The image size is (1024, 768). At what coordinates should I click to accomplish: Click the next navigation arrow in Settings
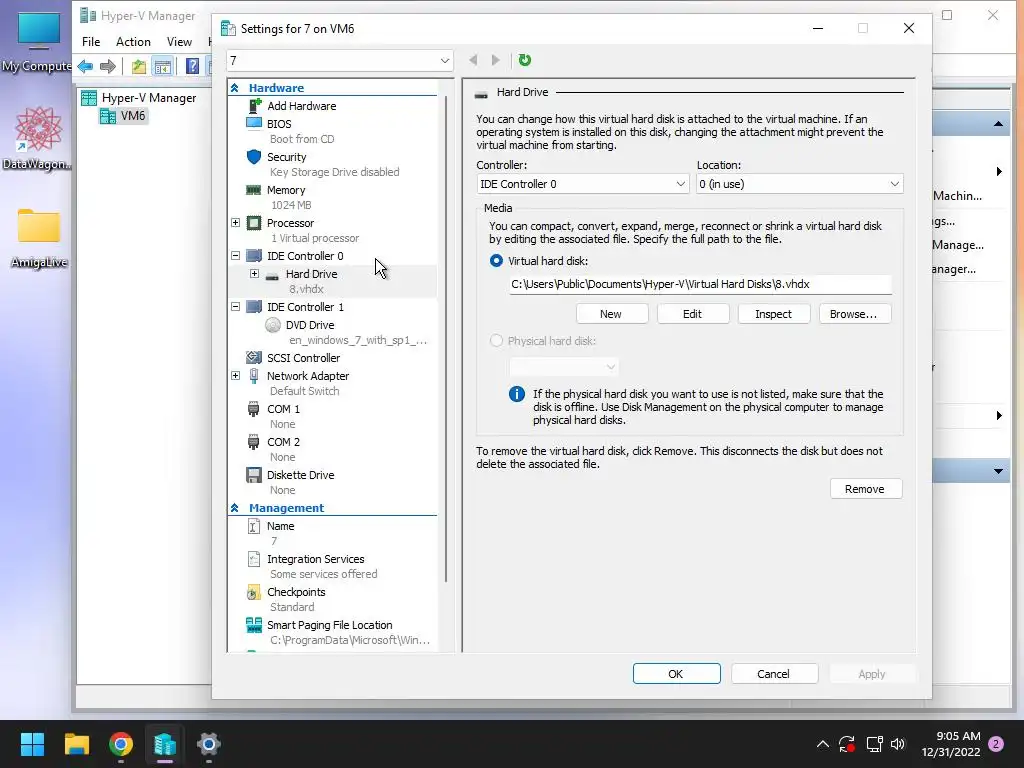tap(496, 60)
